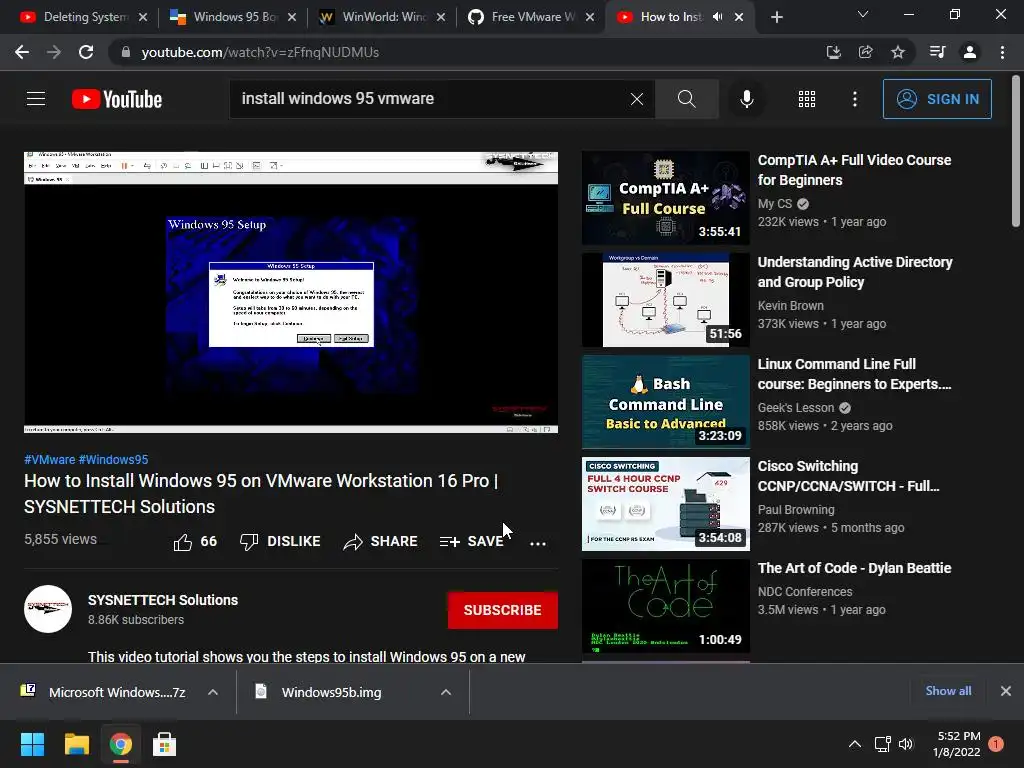1024x768 pixels.
Task: Open Bash Command Line video thumbnail
Action: coord(665,402)
